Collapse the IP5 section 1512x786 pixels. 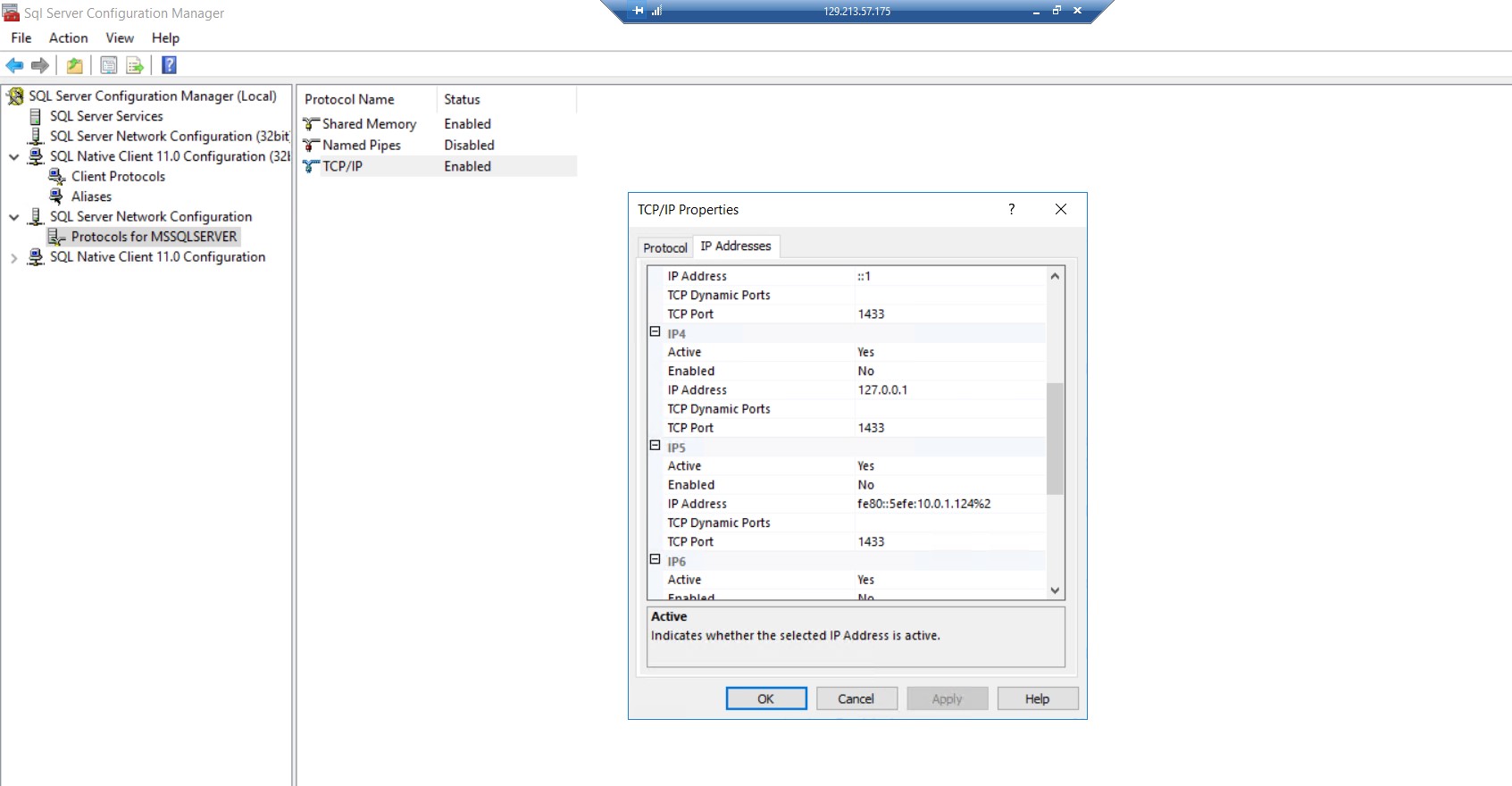655,445
